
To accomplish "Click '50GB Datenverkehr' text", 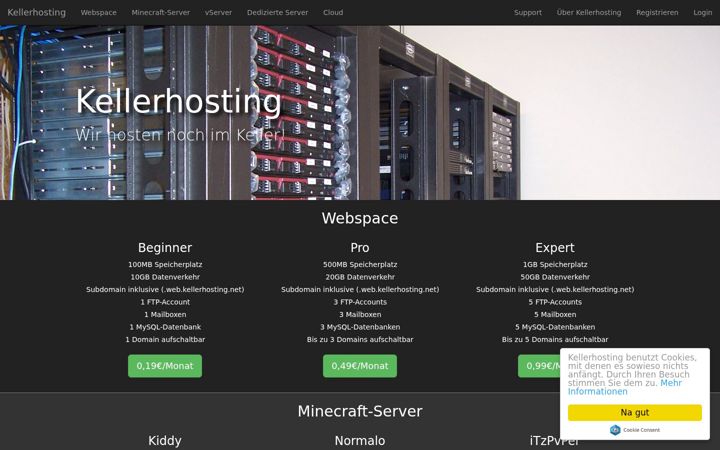I will [x=555, y=277].
